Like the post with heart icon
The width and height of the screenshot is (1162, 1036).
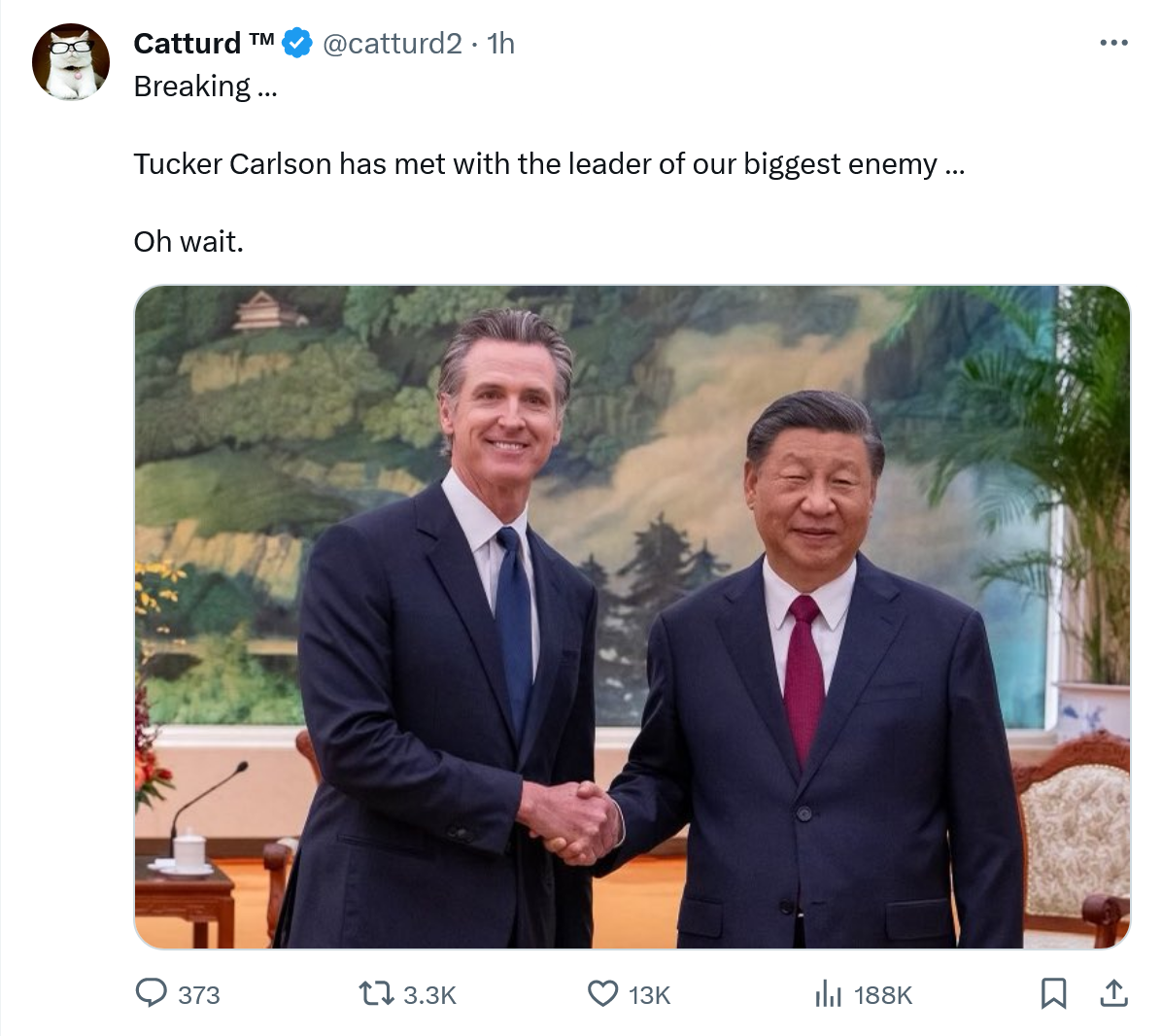tap(602, 994)
